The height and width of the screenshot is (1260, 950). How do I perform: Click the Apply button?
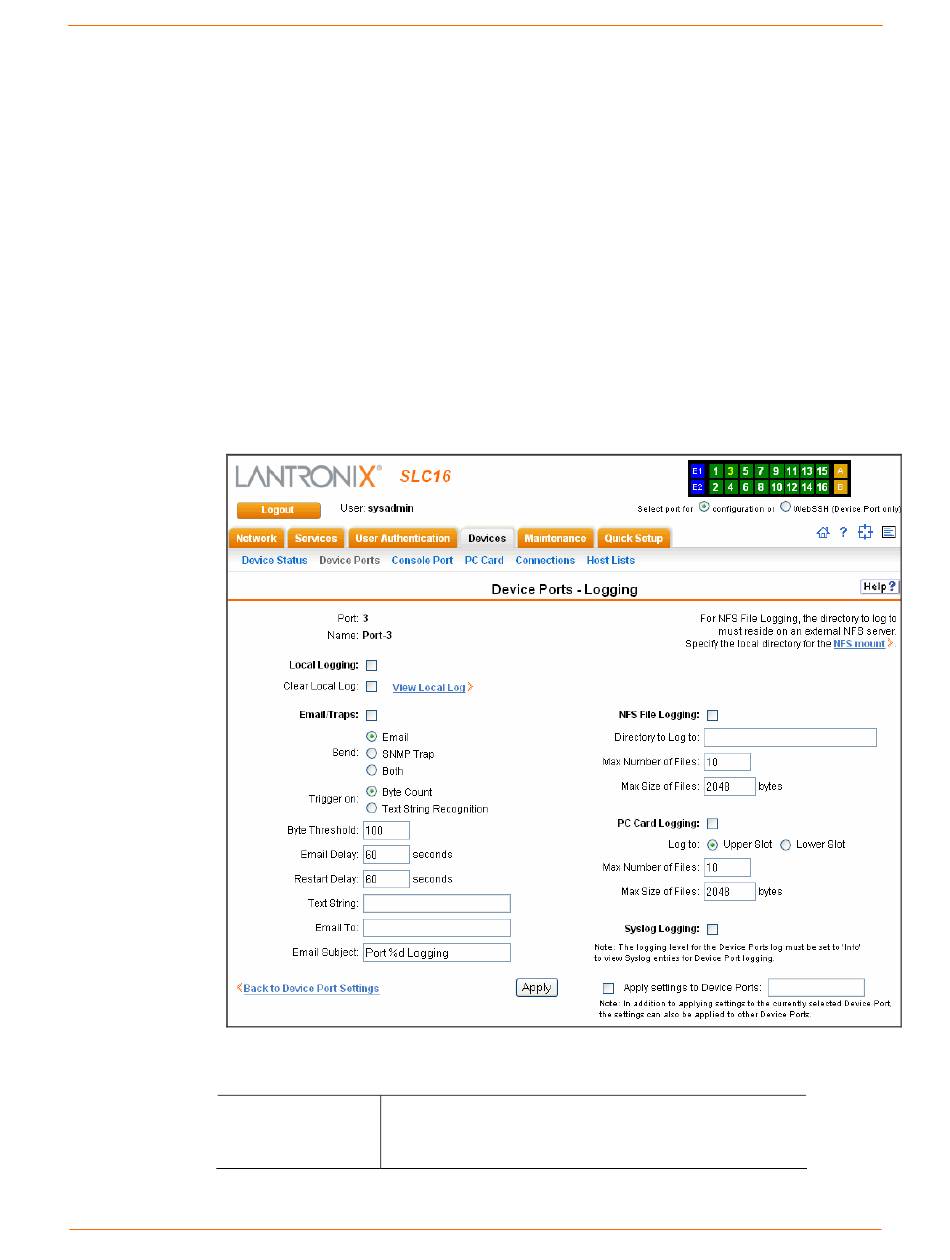coord(537,988)
